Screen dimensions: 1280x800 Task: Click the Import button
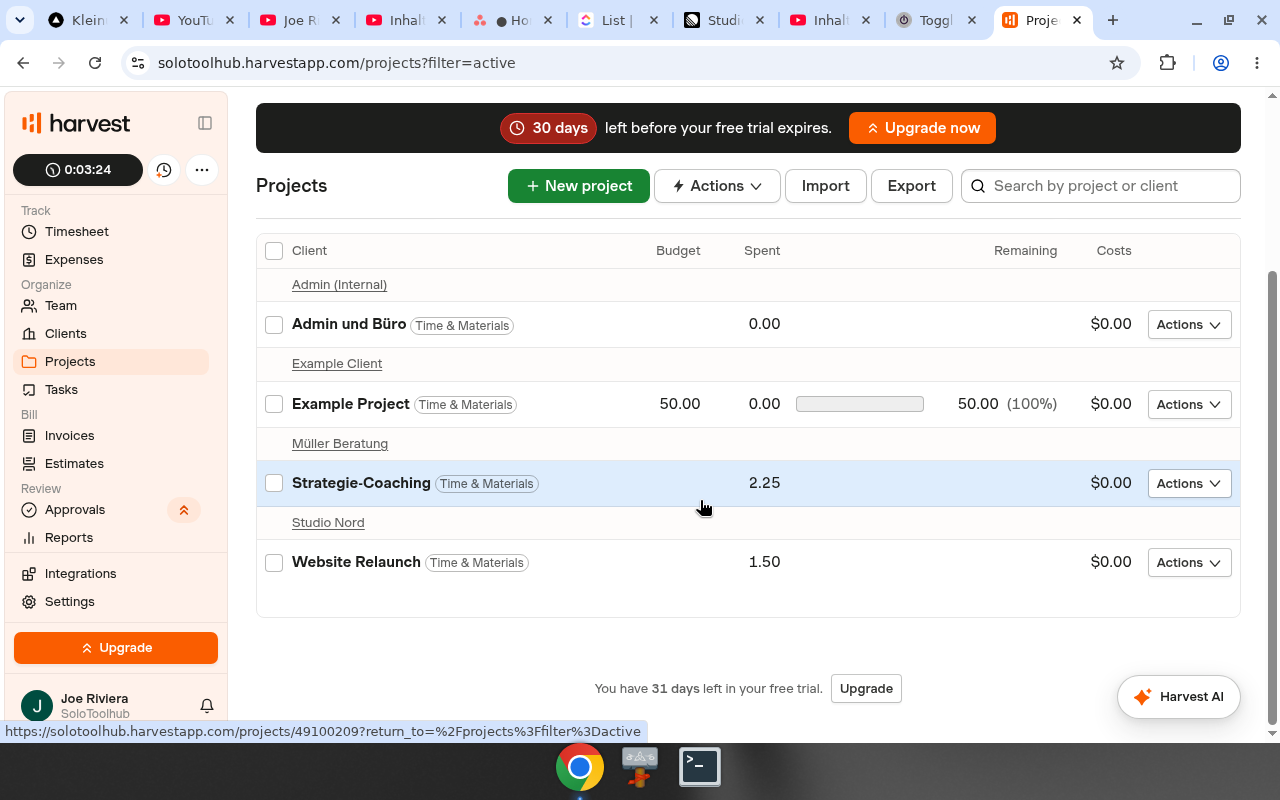tap(826, 186)
